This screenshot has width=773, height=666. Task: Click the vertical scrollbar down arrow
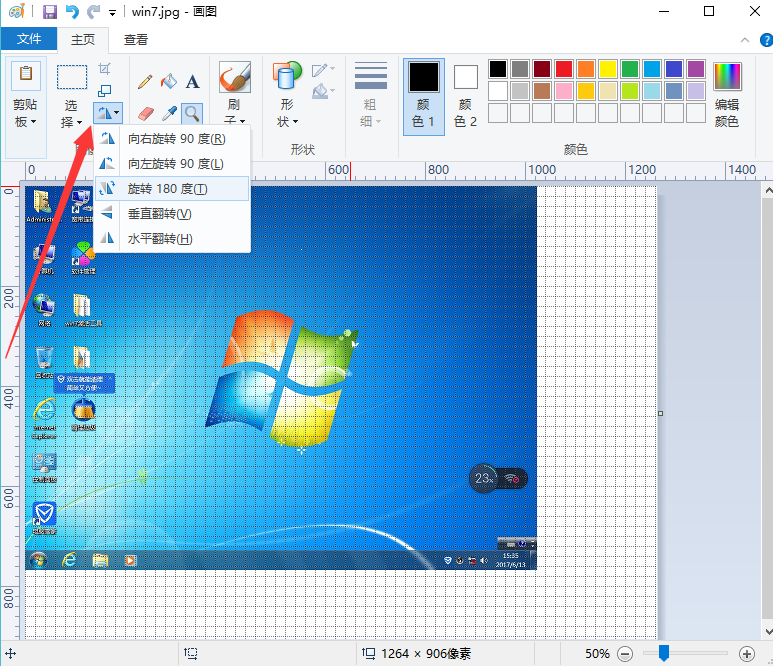click(x=768, y=631)
